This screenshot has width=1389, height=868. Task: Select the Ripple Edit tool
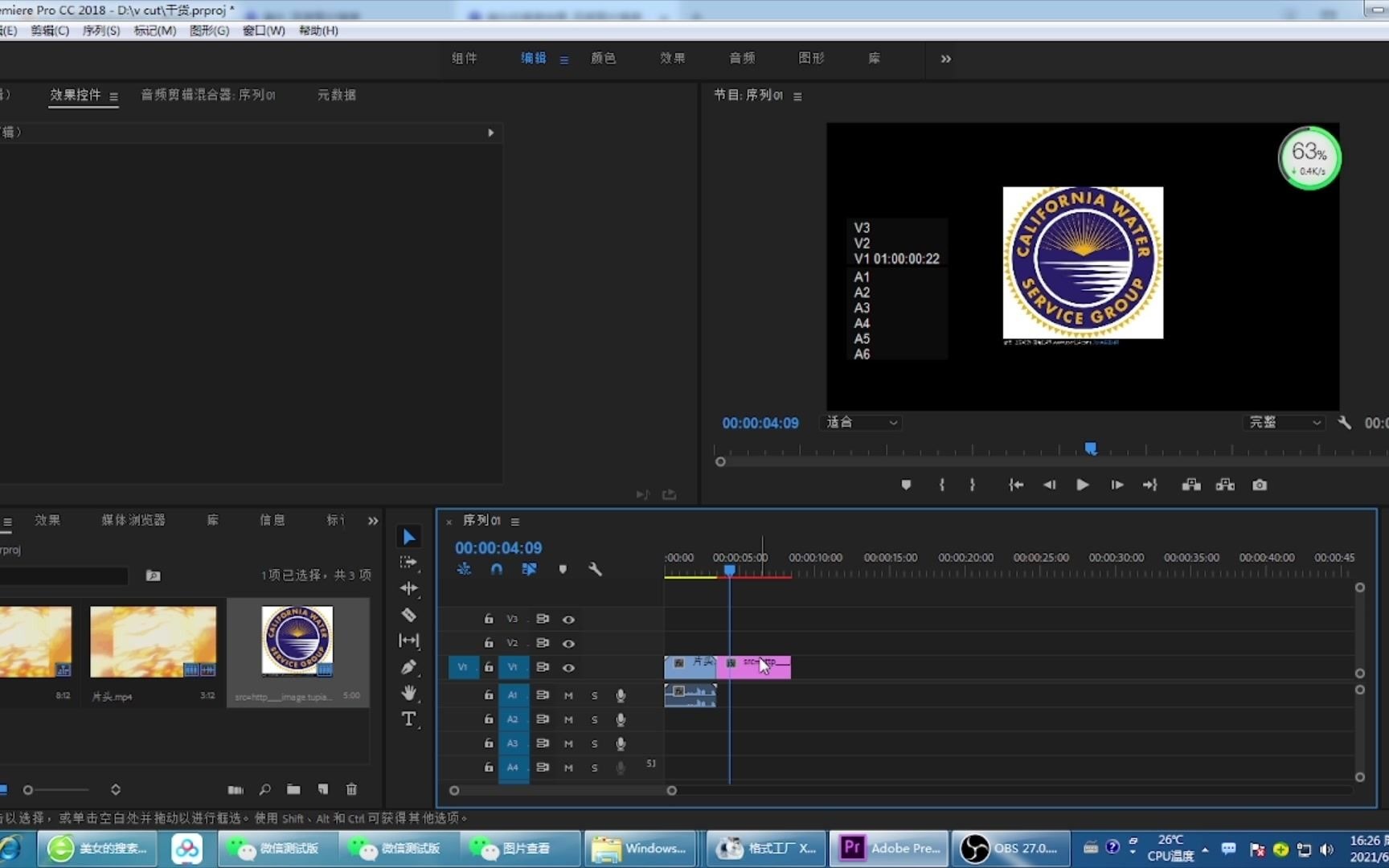pos(409,588)
